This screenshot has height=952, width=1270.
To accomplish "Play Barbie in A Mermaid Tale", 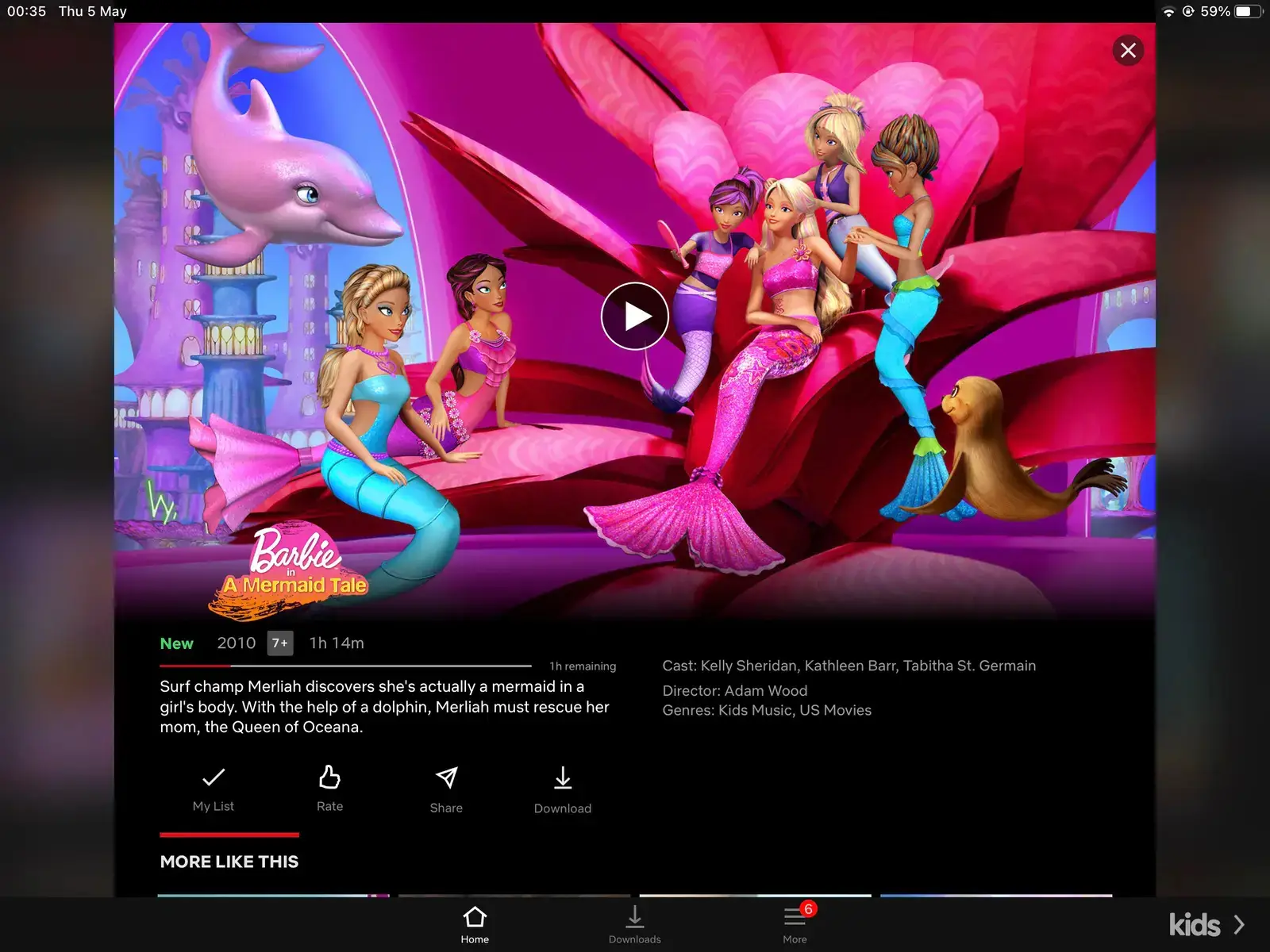I will point(634,316).
